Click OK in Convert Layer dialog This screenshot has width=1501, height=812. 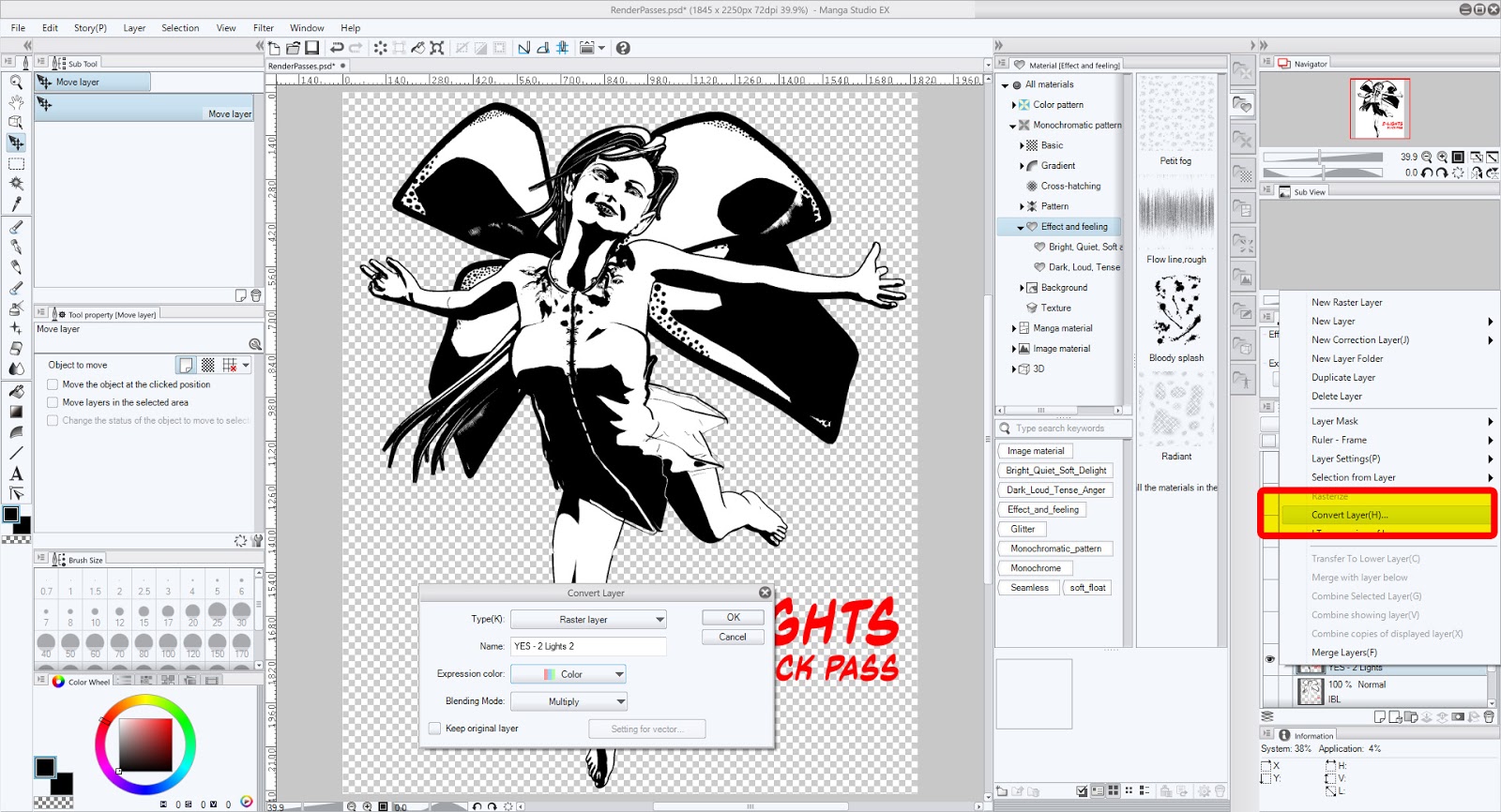(x=733, y=617)
